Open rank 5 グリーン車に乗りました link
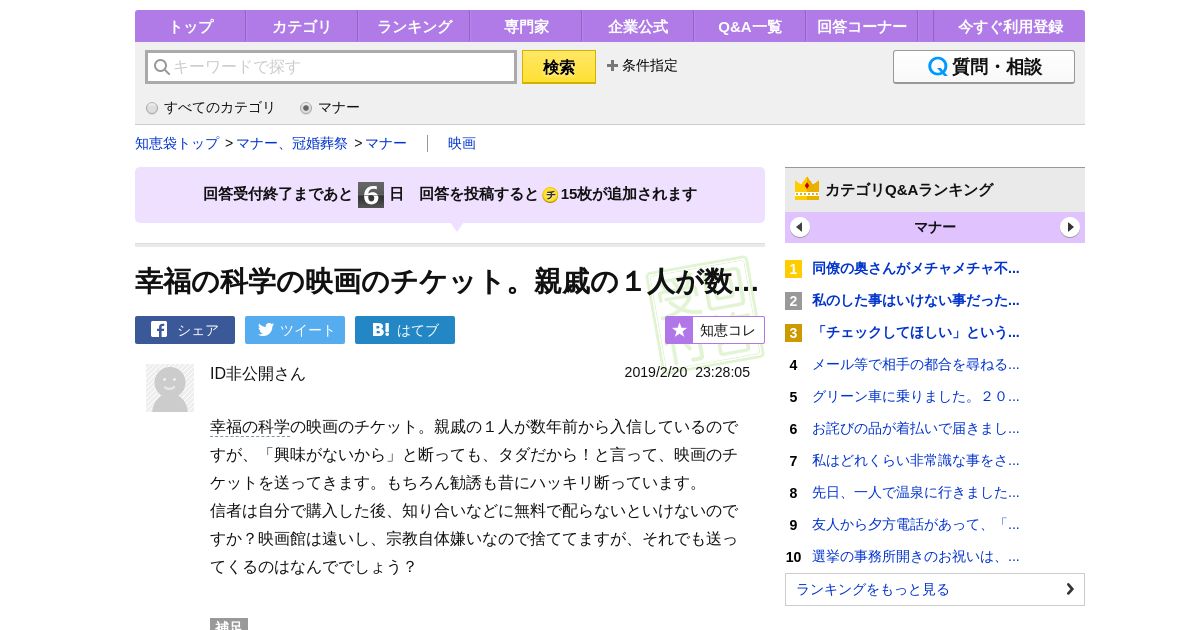This screenshot has width=1200, height=630. [916, 396]
